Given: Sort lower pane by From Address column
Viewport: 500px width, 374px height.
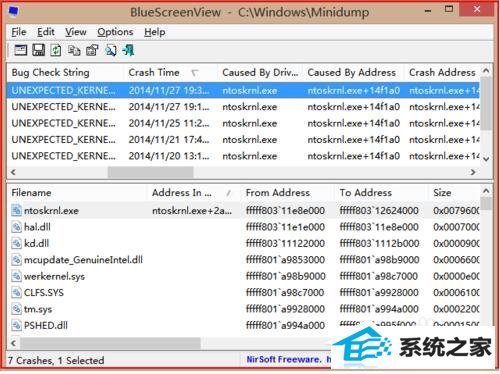Looking at the screenshot, I should (287, 193).
